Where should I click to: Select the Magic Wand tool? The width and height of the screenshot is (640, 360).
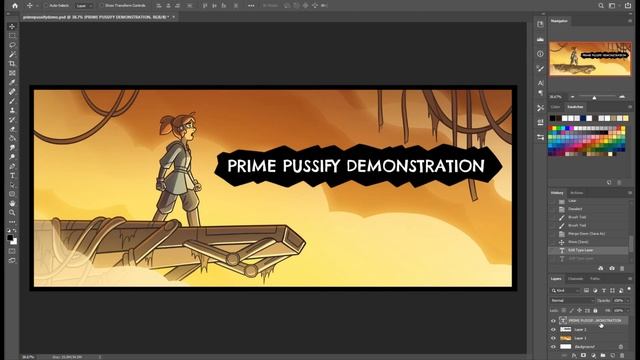point(12,54)
